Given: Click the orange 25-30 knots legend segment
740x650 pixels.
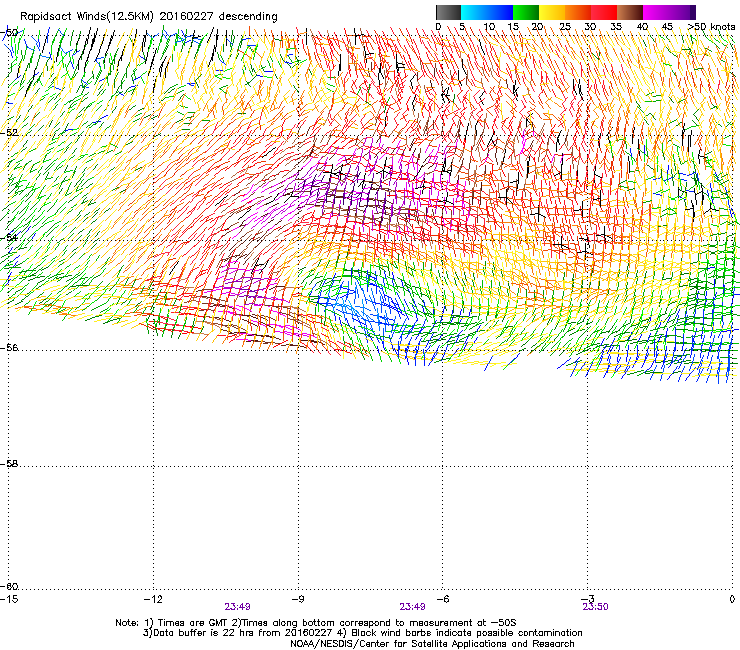Looking at the screenshot, I should 578,12.
